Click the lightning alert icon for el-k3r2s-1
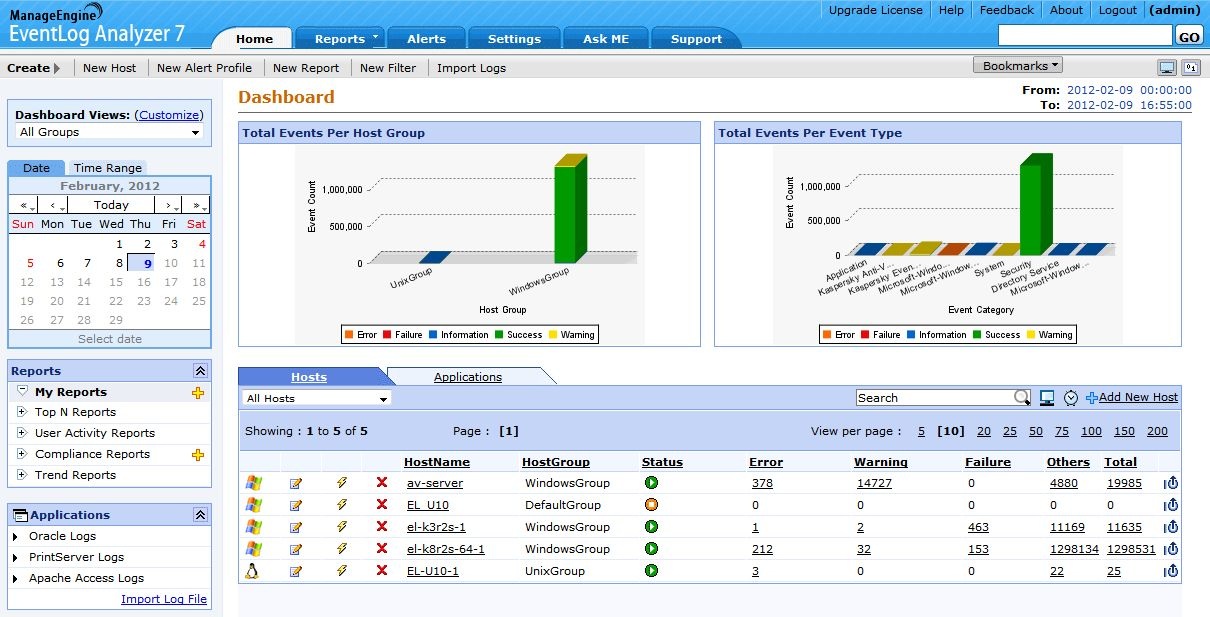1210x617 pixels. coord(341,527)
